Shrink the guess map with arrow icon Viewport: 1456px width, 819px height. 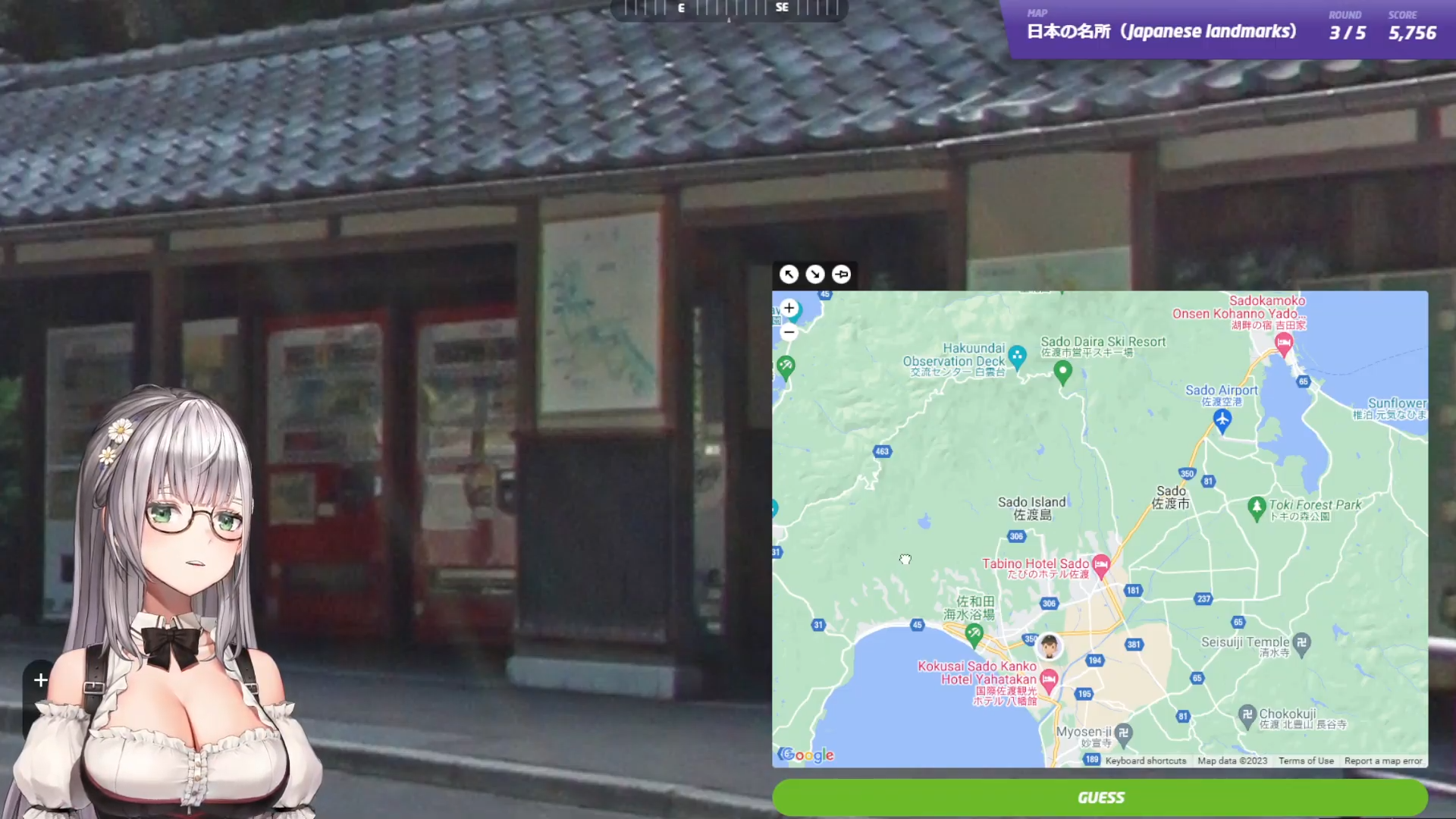pos(815,275)
